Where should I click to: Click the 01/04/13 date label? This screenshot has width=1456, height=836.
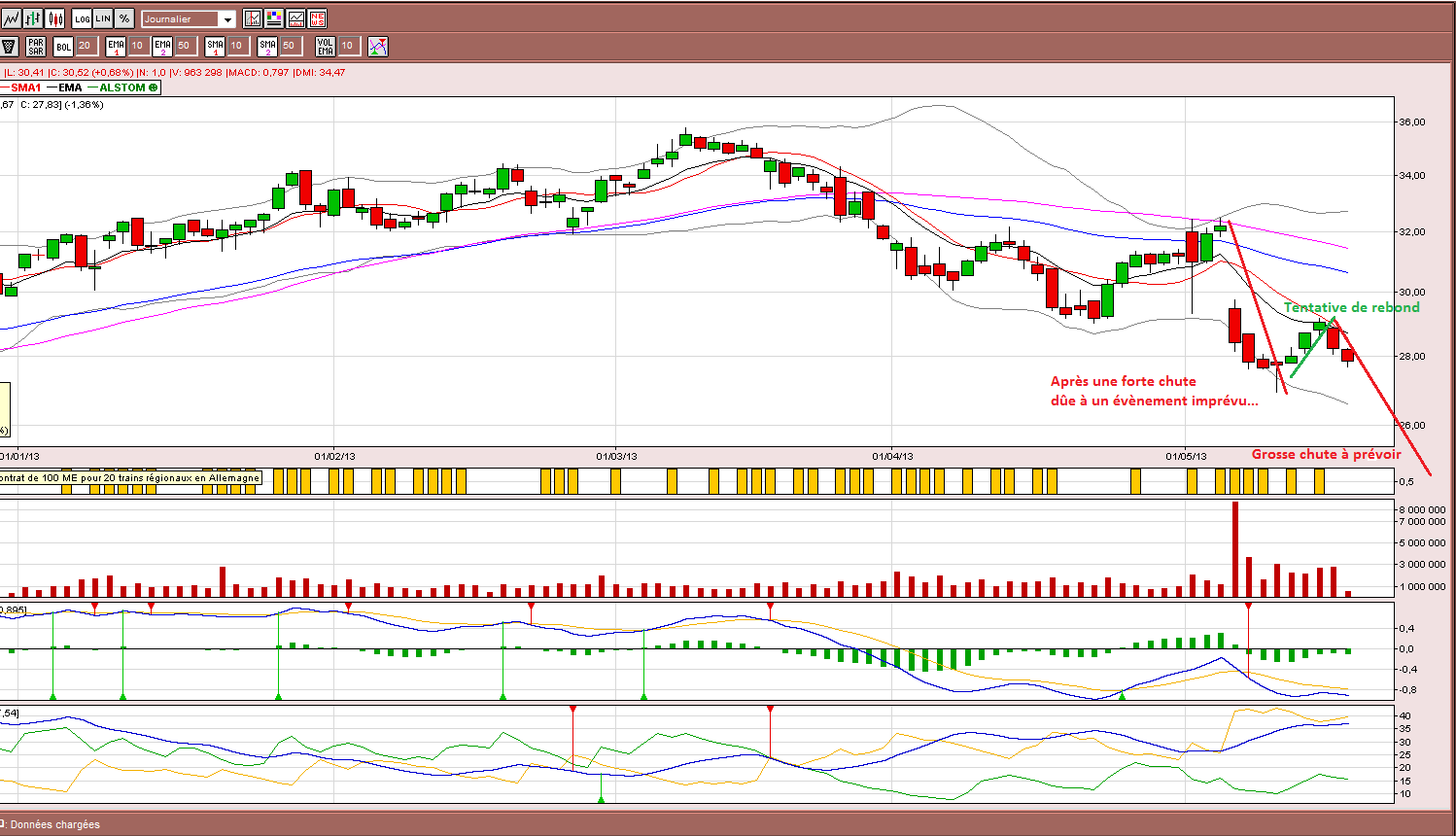[892, 456]
